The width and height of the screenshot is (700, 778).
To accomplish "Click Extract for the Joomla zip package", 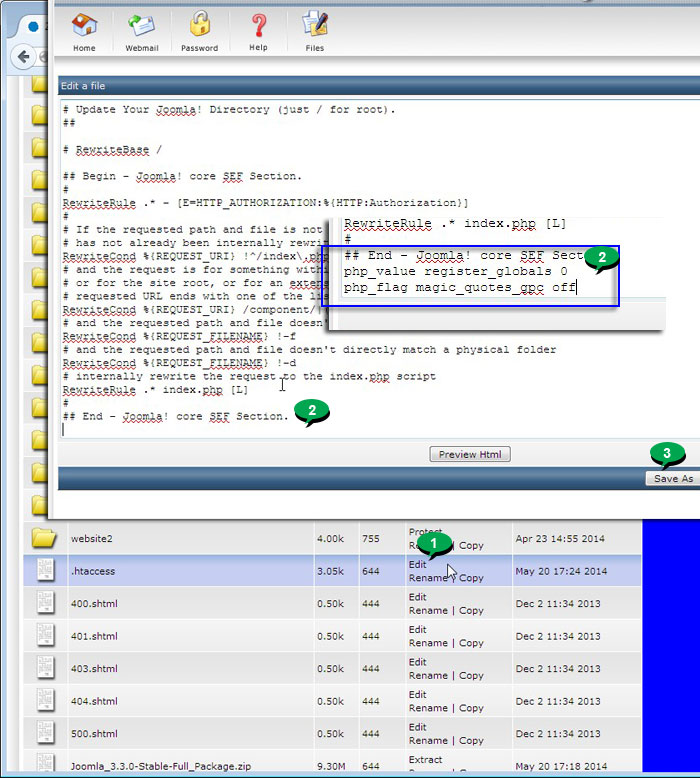I will pos(425,760).
